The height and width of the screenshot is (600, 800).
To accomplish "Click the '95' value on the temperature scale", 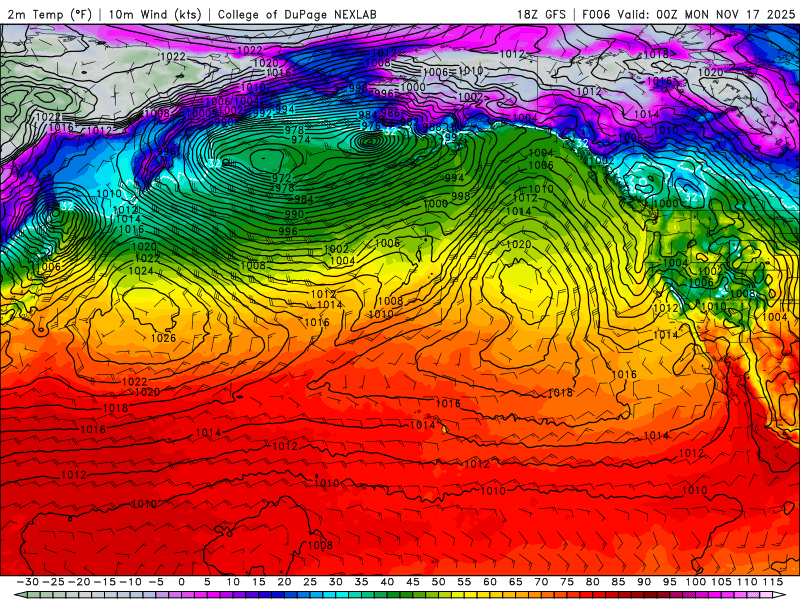I will [x=669, y=582].
